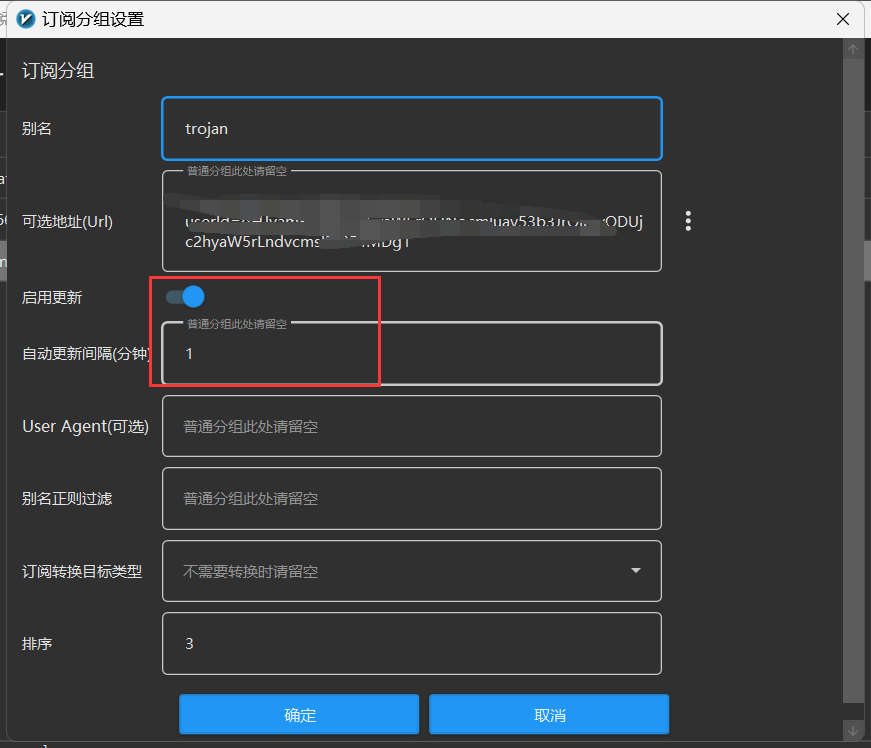Click the User Agent(可选) label
871x748 pixels.
pyautogui.click(x=86, y=426)
